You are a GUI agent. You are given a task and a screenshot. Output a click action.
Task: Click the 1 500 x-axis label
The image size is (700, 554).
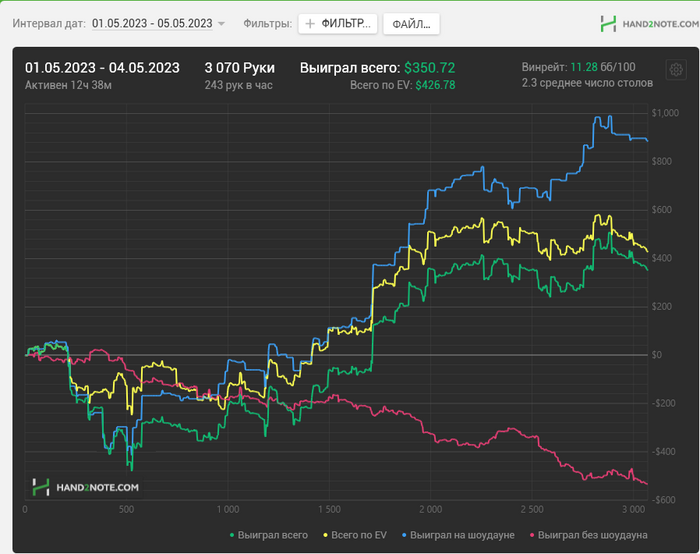[329, 509]
